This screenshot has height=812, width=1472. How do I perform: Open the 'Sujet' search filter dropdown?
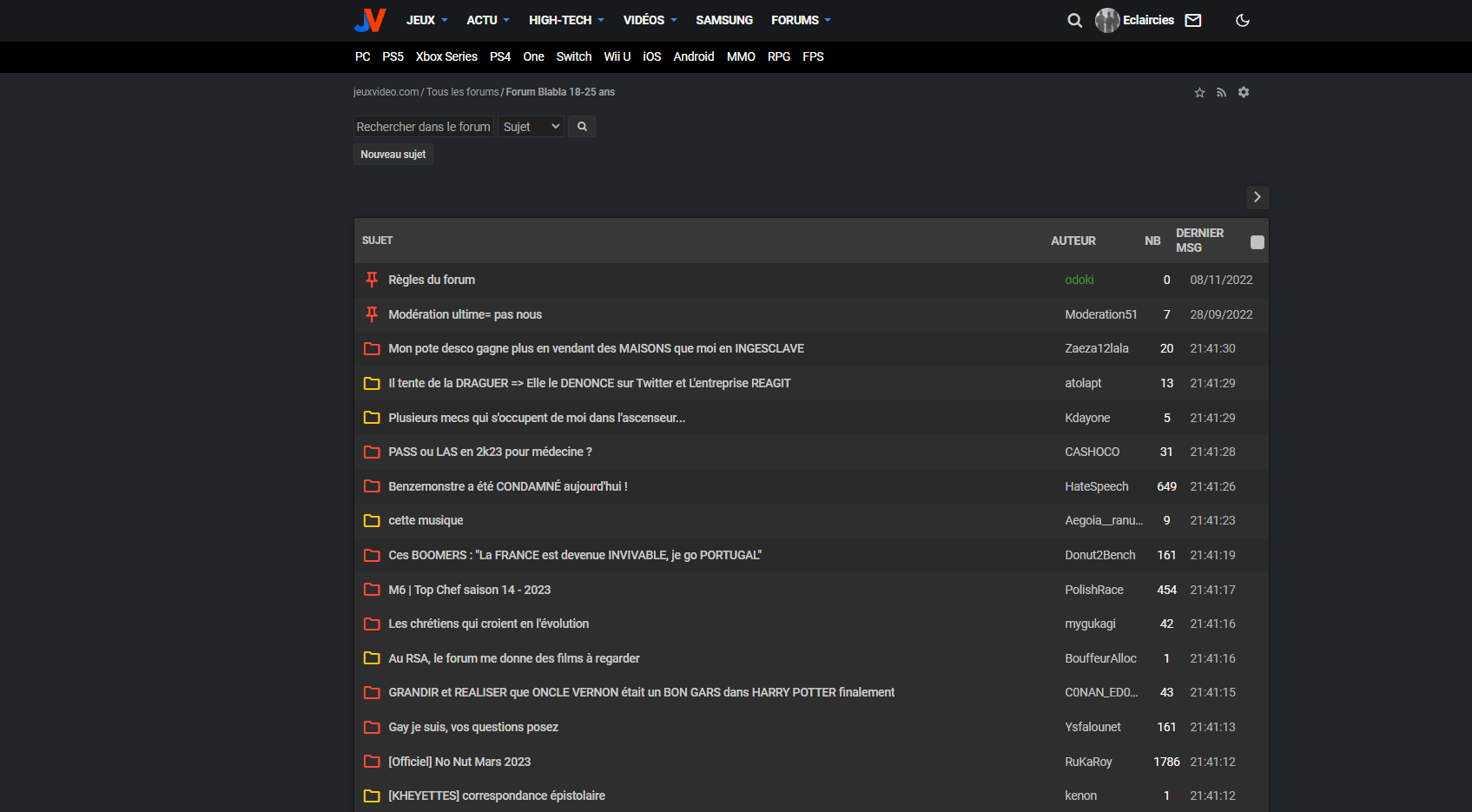(530, 126)
